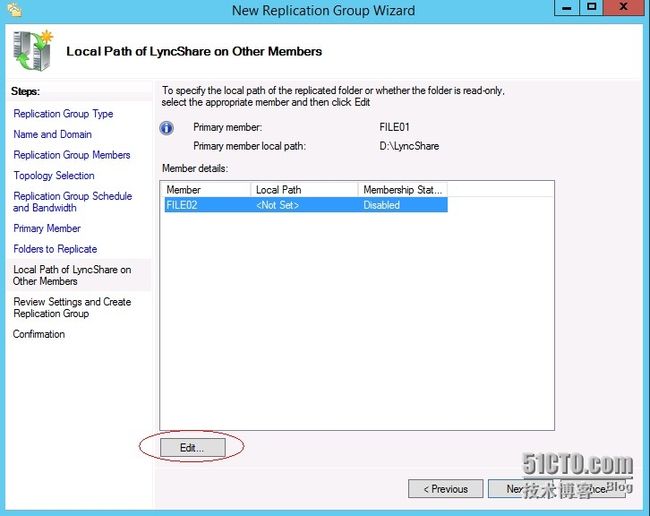Sort by the Local Path column header
This screenshot has width=650, height=516.
pyautogui.click(x=305, y=190)
